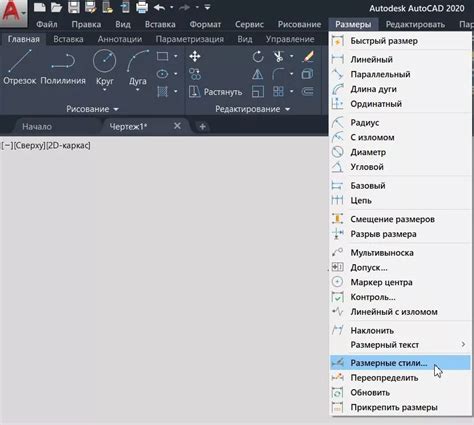This screenshot has width=474, height=425.
Task: Click the Move tool cross-arrows icon
Action: pyautogui.click(x=195, y=56)
